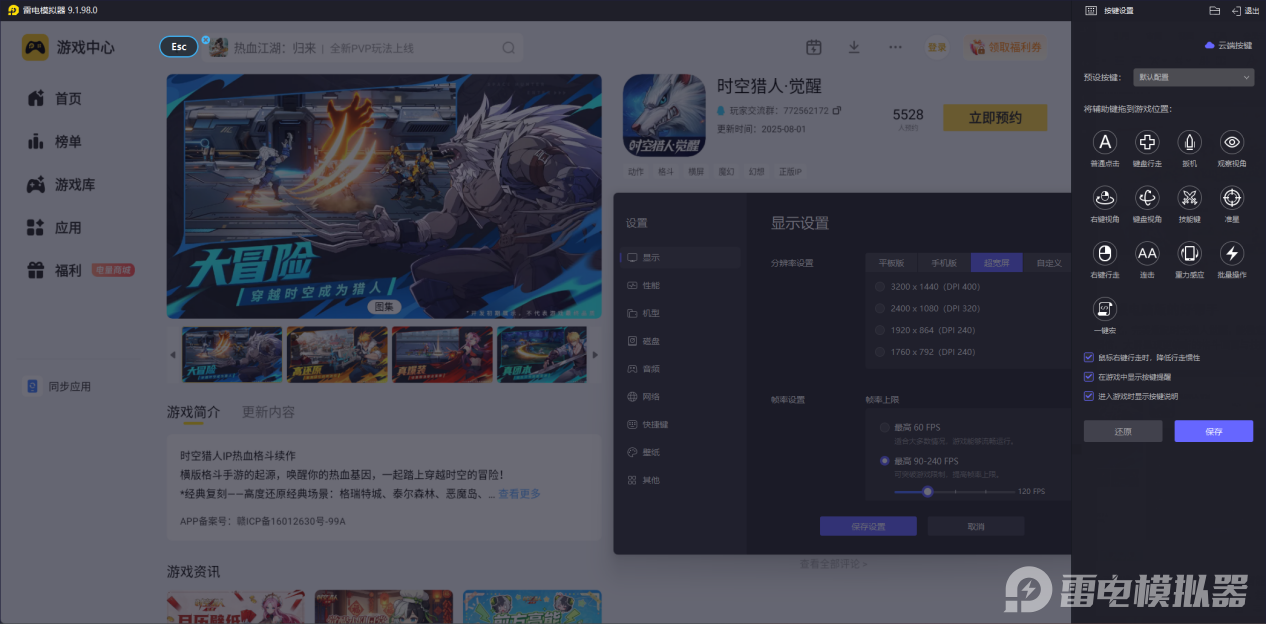Click the yellow 立即预约 button

(x=995, y=117)
